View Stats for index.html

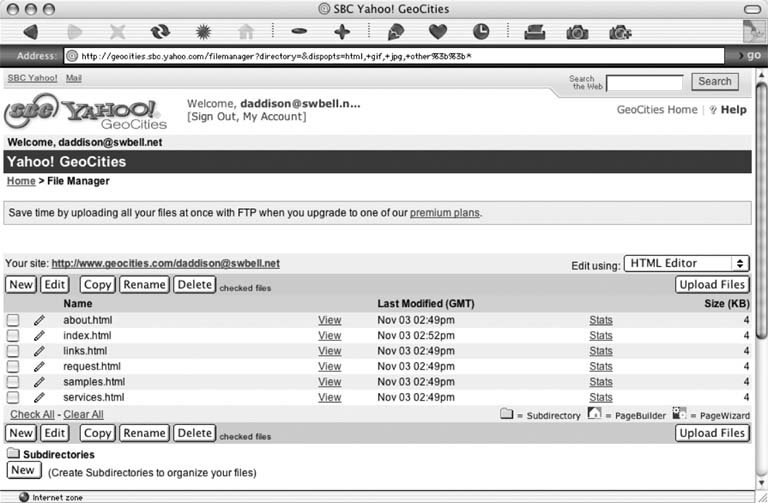601,336
